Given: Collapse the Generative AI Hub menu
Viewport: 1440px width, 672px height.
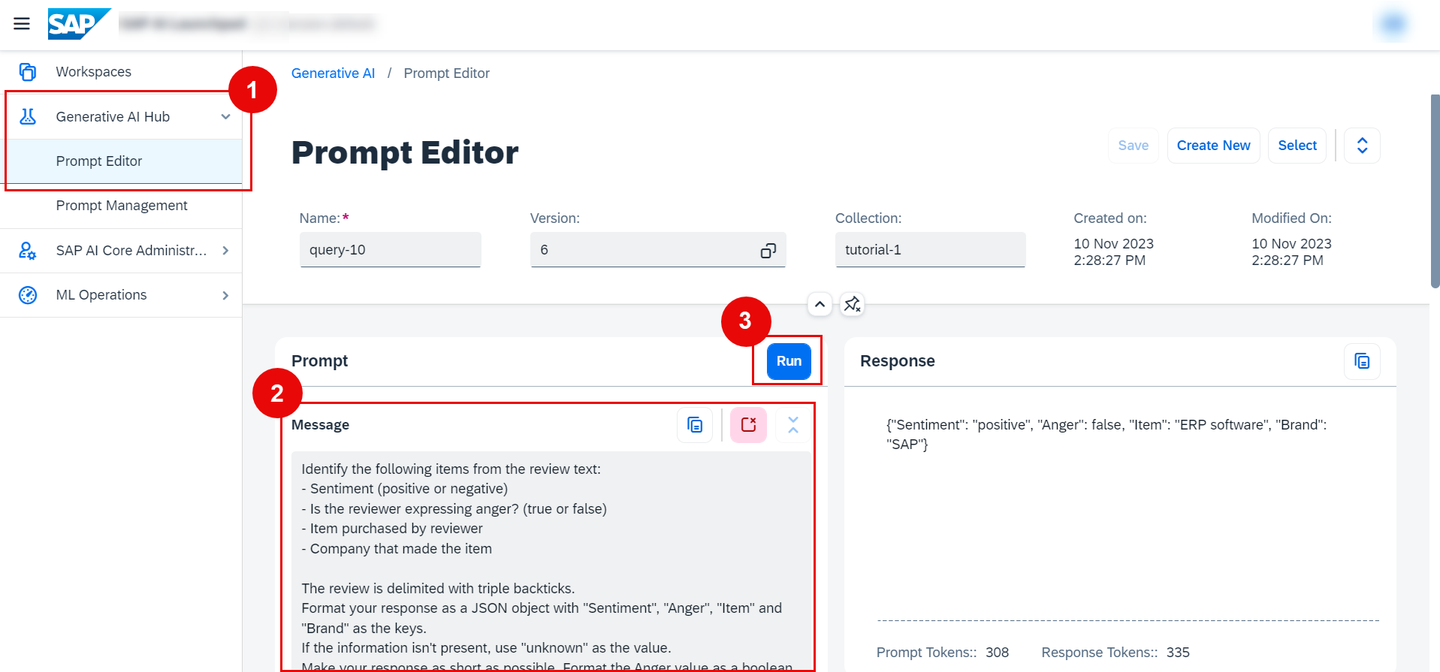Looking at the screenshot, I should pos(226,117).
